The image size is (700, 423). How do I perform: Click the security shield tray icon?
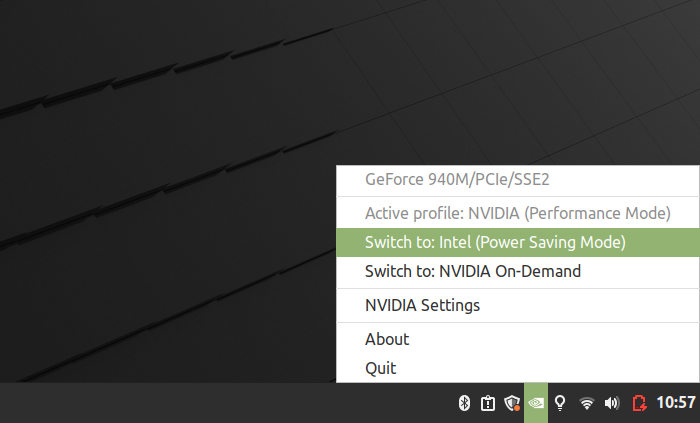[512, 403]
